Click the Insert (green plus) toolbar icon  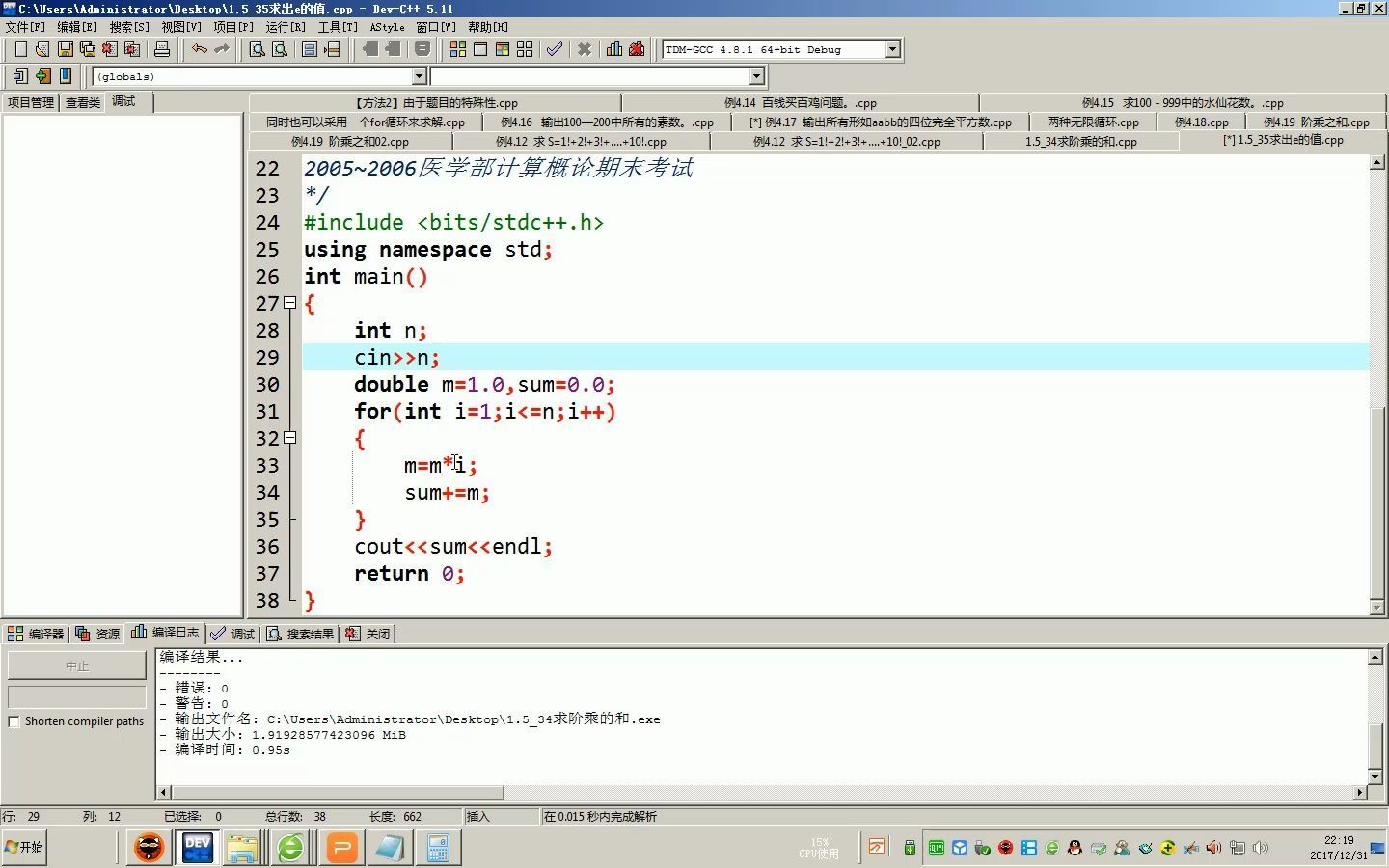(42, 76)
